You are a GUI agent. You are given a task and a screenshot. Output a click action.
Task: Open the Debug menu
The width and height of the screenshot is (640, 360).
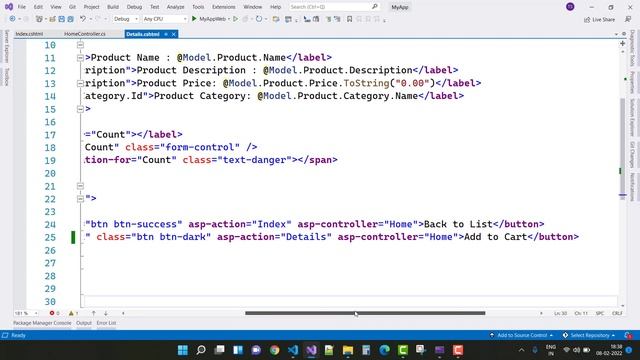134,7
